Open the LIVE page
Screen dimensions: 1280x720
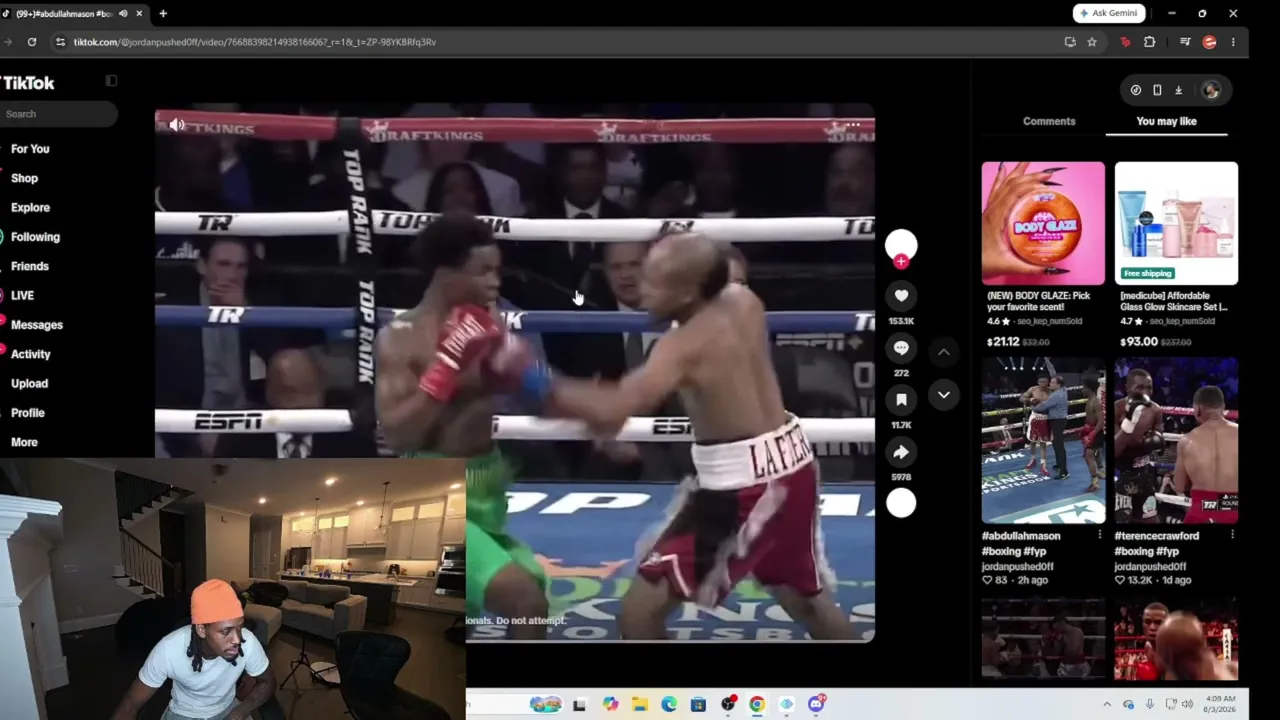(22, 295)
